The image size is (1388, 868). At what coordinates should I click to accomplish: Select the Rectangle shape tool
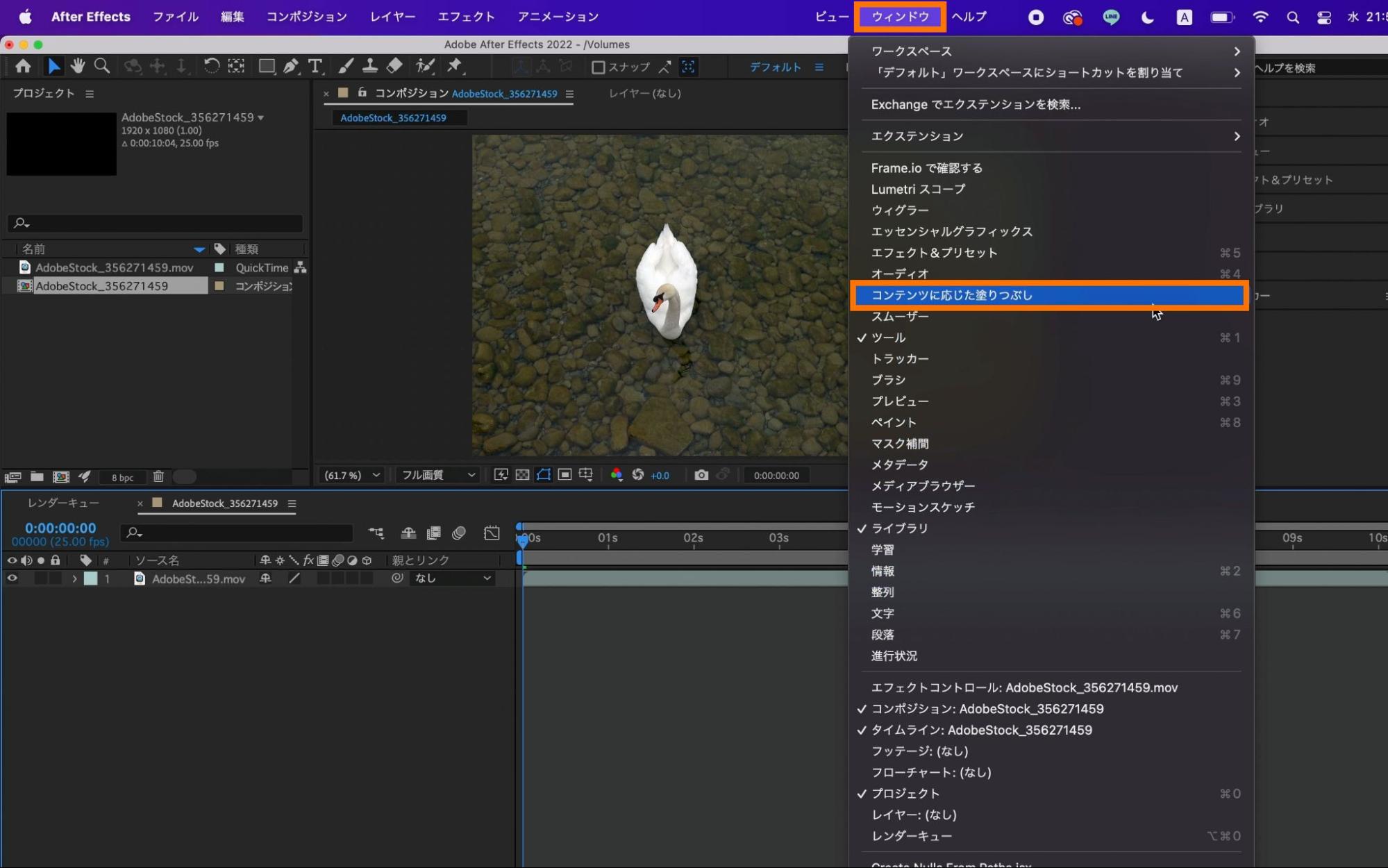(267, 66)
